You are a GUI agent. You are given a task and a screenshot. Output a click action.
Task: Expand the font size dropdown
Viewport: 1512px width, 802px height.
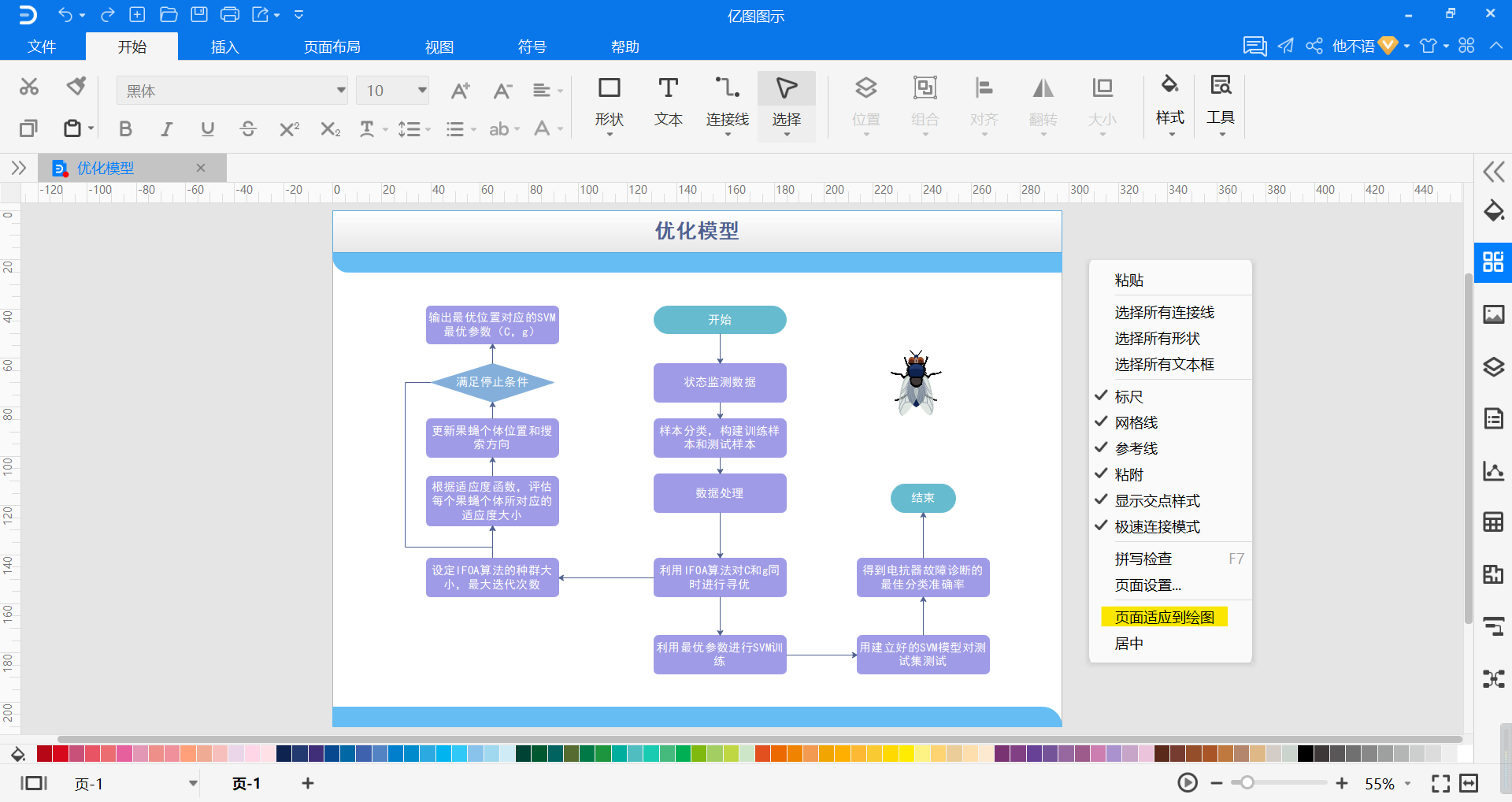pos(422,91)
